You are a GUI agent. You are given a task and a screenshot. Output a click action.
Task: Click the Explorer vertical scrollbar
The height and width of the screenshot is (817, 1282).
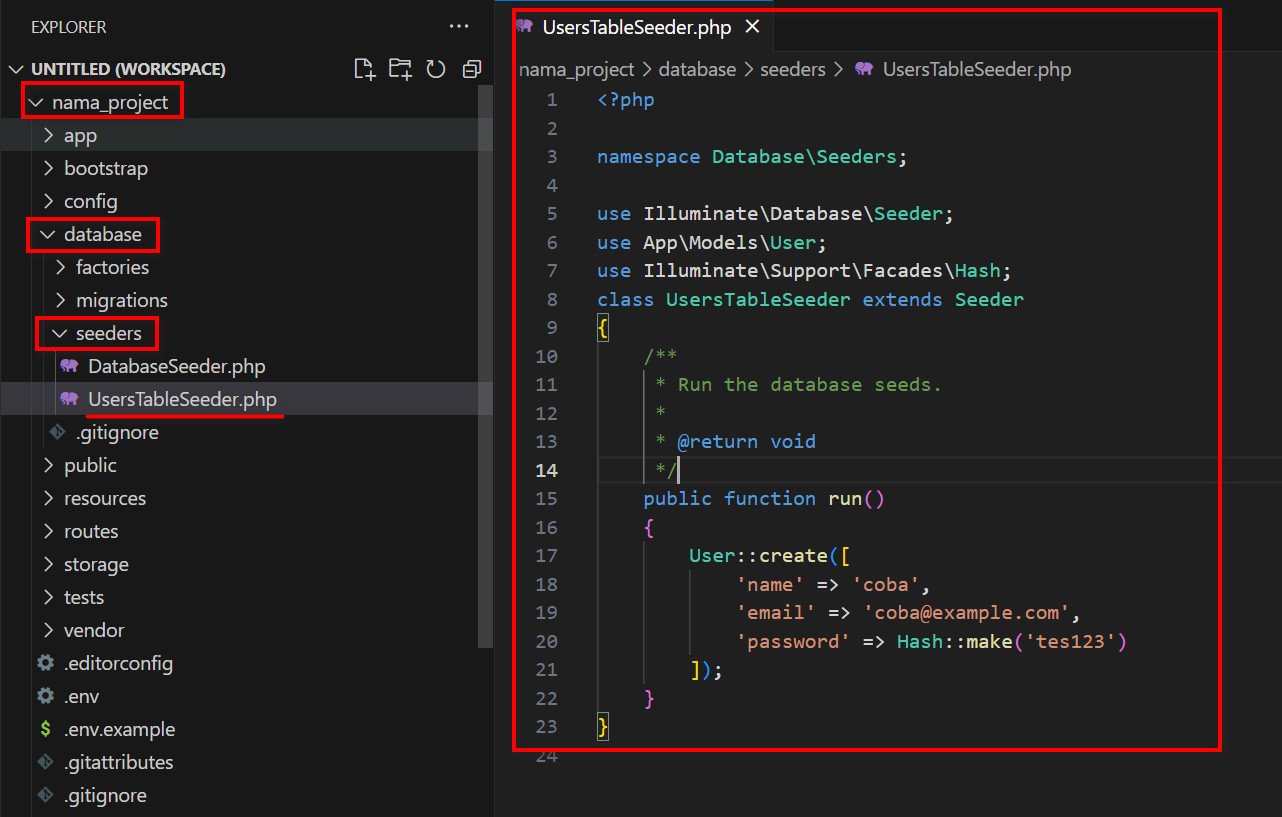[486, 365]
